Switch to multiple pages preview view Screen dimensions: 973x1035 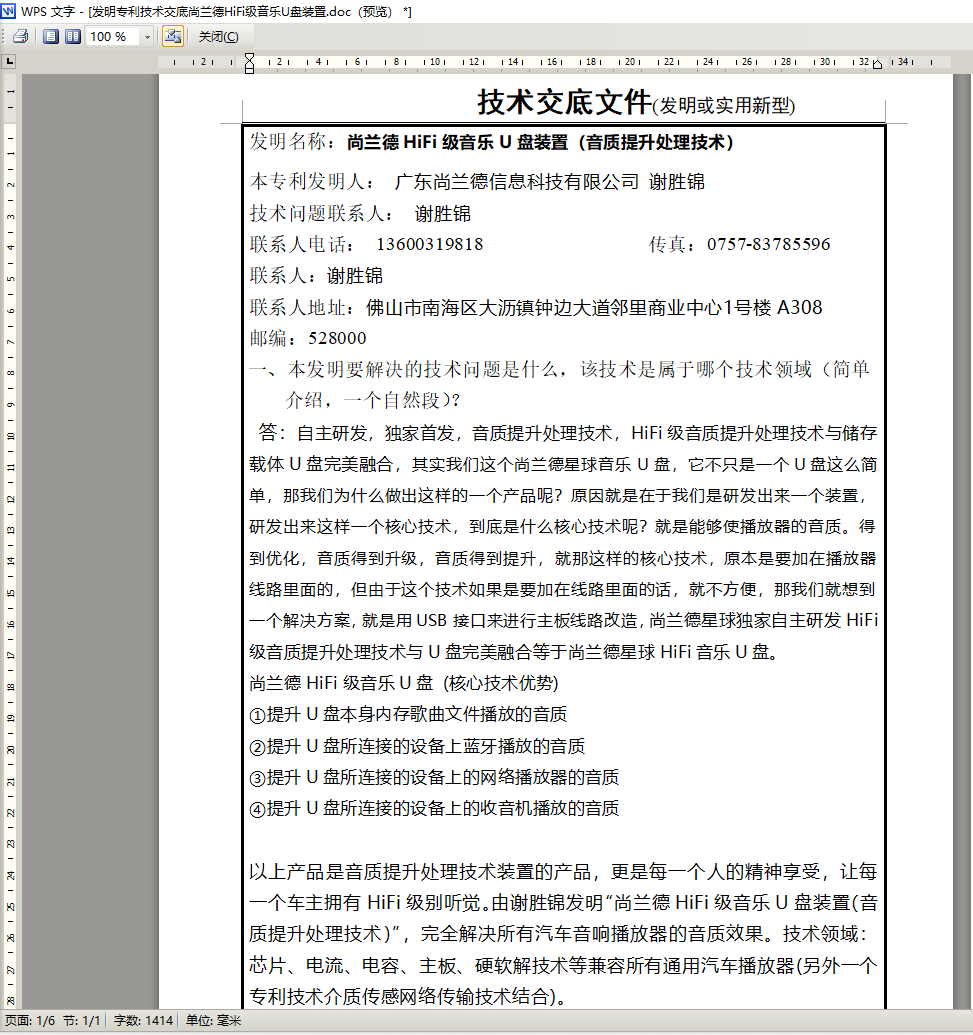tap(72, 37)
